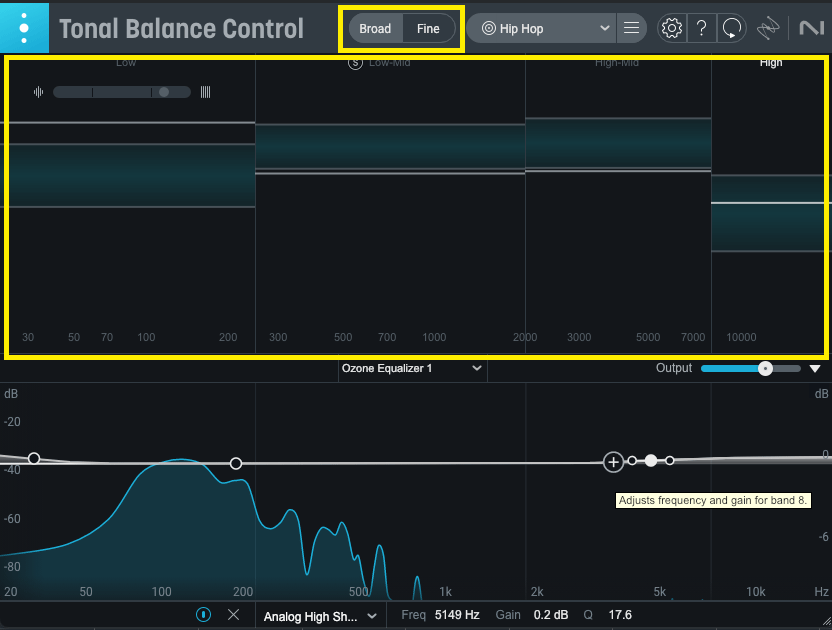Select the Low band label
The image size is (832, 630).
pyautogui.click(x=126, y=63)
